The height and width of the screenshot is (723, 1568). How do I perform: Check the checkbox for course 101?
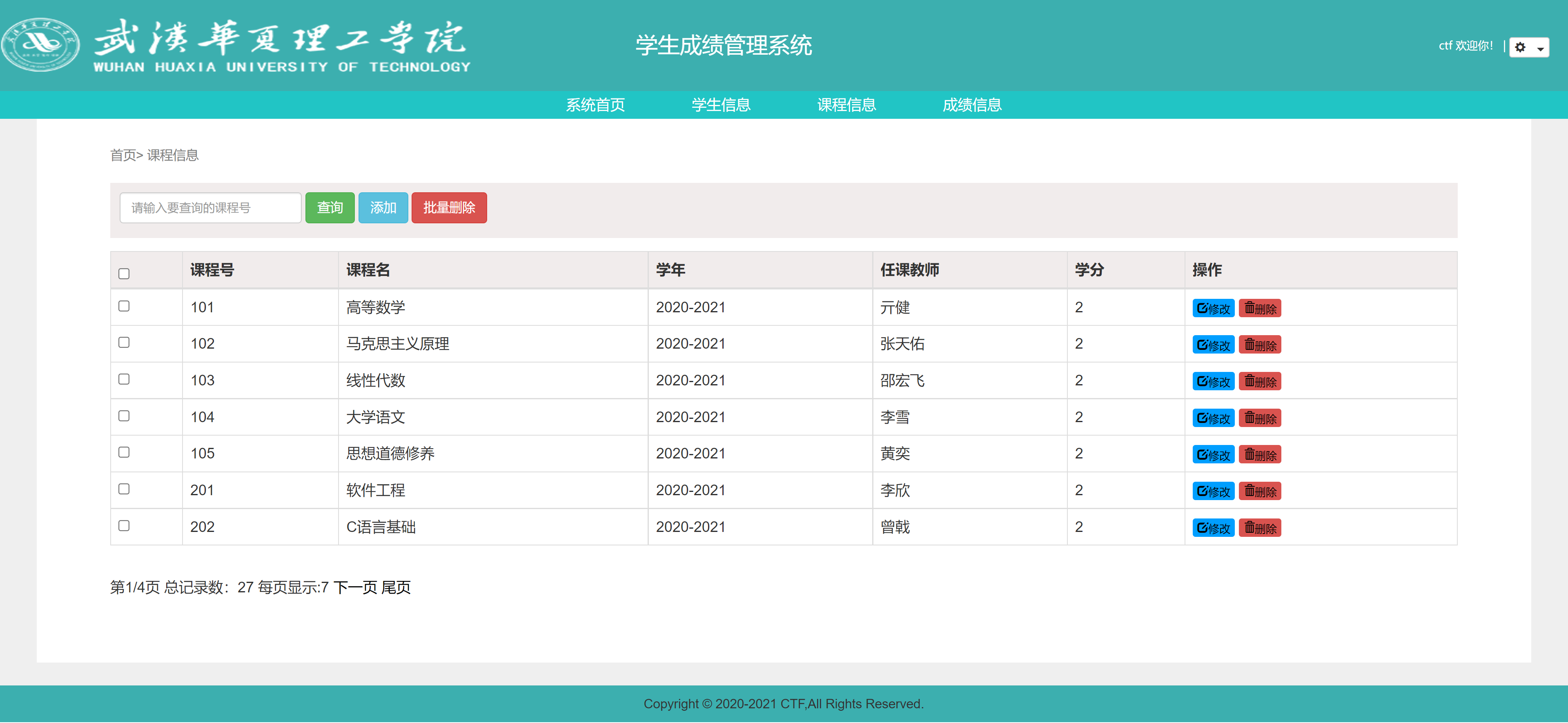pos(124,307)
